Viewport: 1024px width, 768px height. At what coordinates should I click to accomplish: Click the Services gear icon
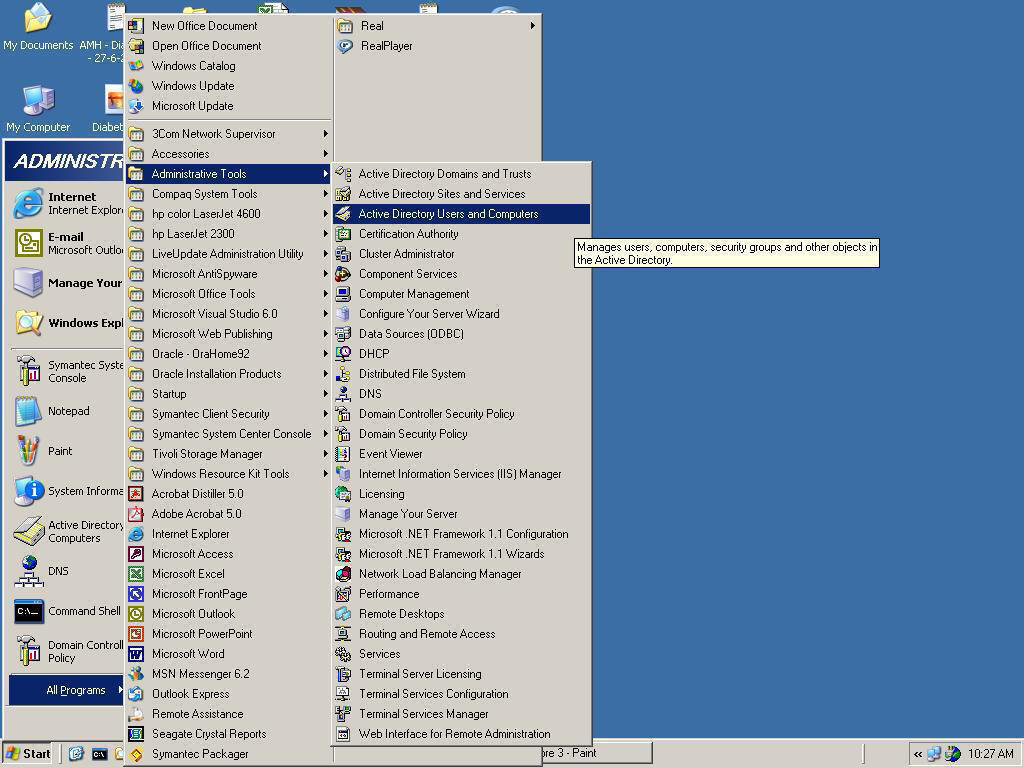coord(343,654)
